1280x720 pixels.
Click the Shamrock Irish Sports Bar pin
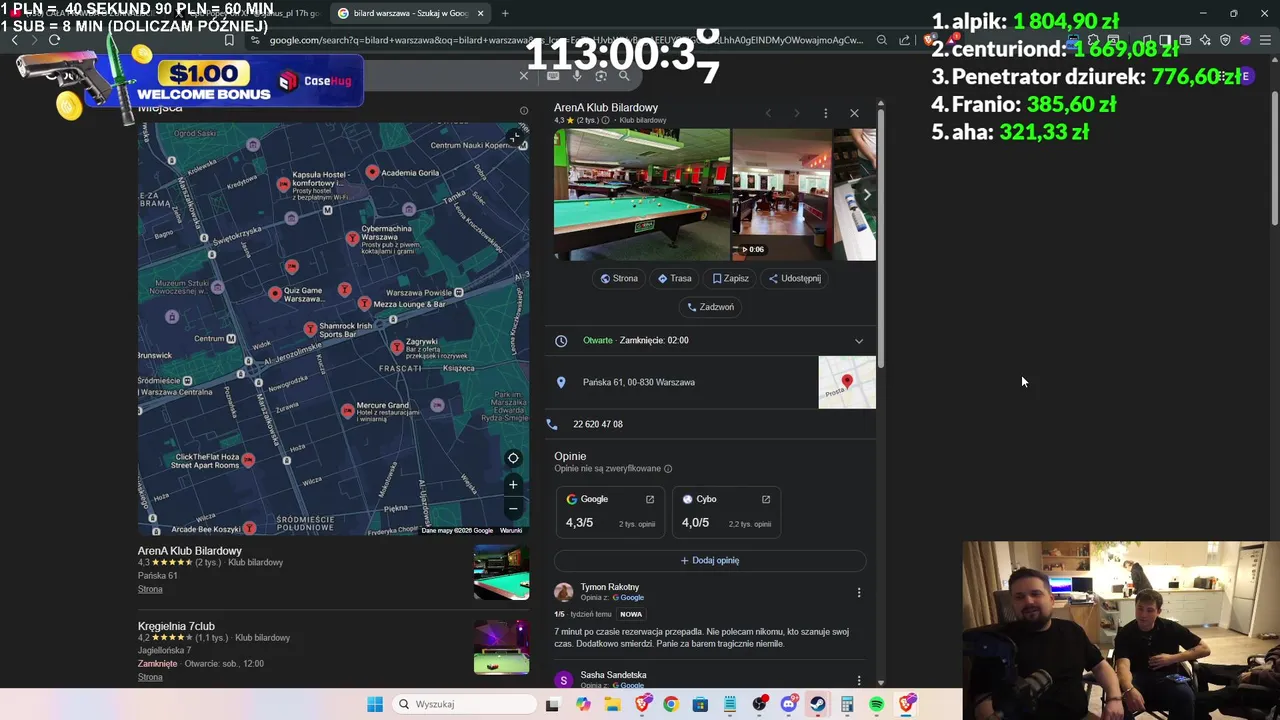[x=310, y=328]
